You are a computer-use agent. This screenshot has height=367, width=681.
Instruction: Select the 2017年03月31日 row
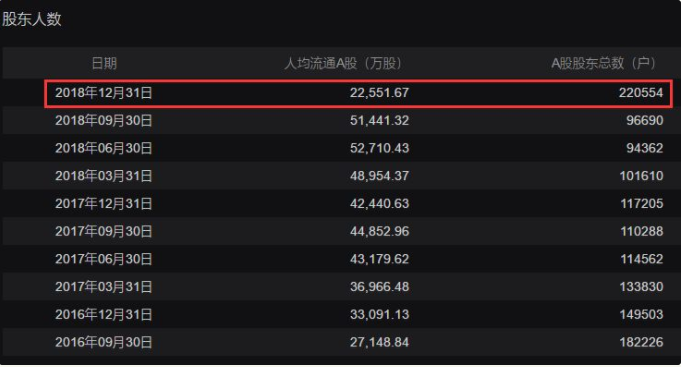coord(340,287)
